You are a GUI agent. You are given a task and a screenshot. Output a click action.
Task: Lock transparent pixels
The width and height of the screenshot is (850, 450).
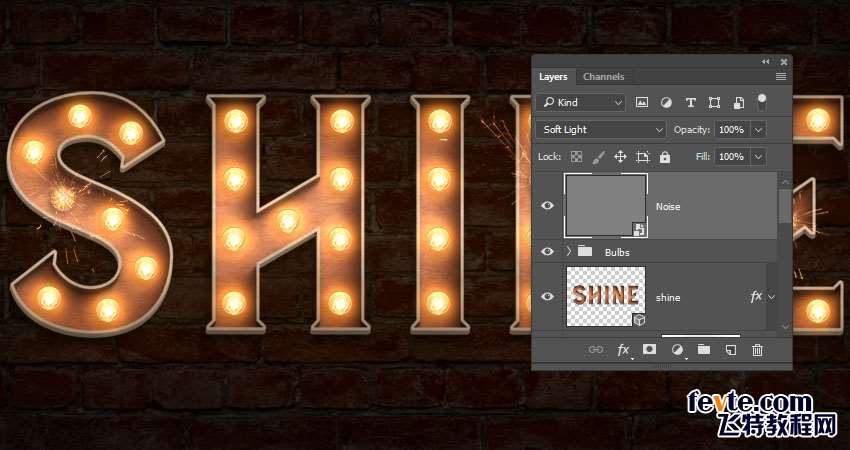pyautogui.click(x=577, y=157)
